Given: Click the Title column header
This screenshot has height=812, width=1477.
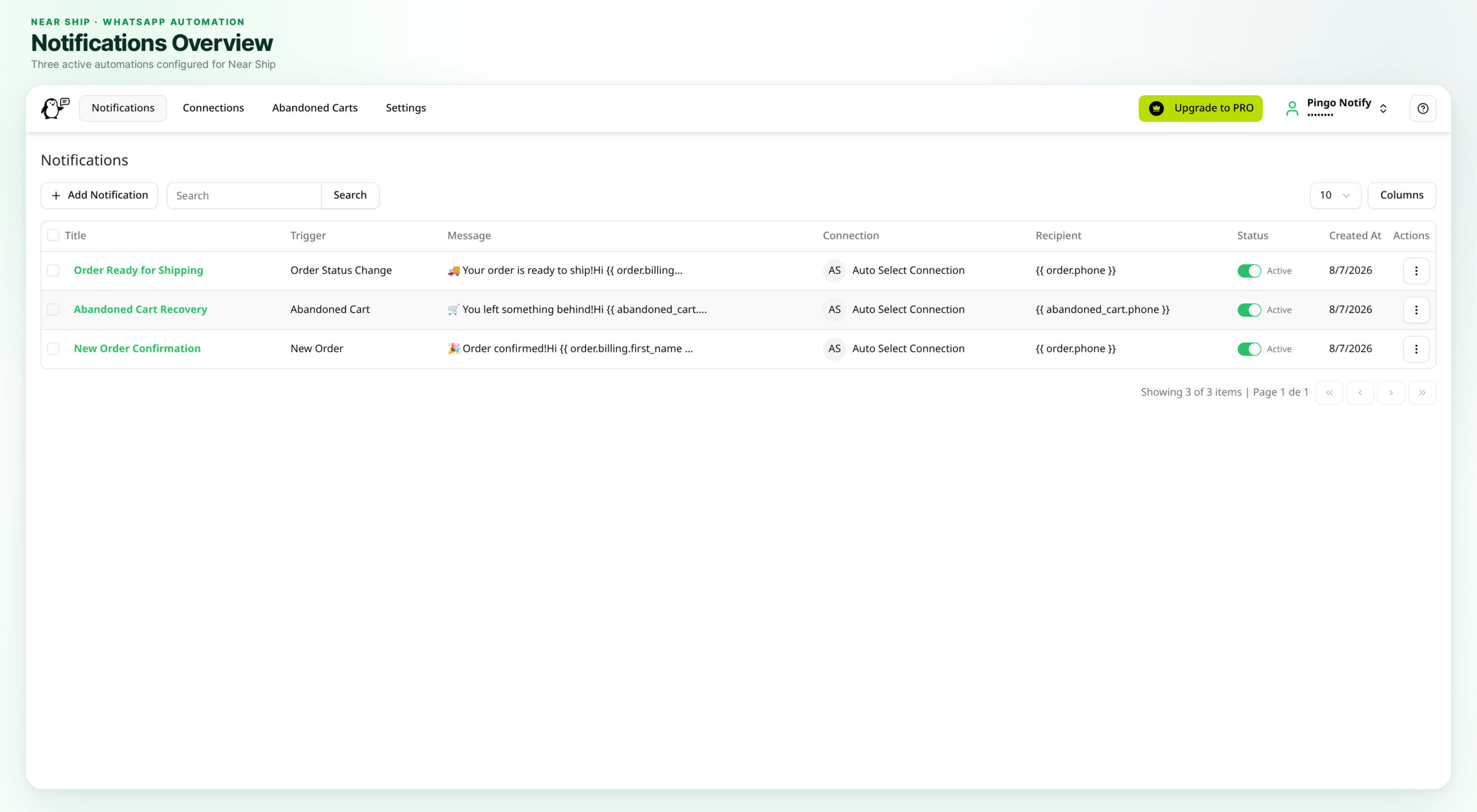Looking at the screenshot, I should point(76,235).
